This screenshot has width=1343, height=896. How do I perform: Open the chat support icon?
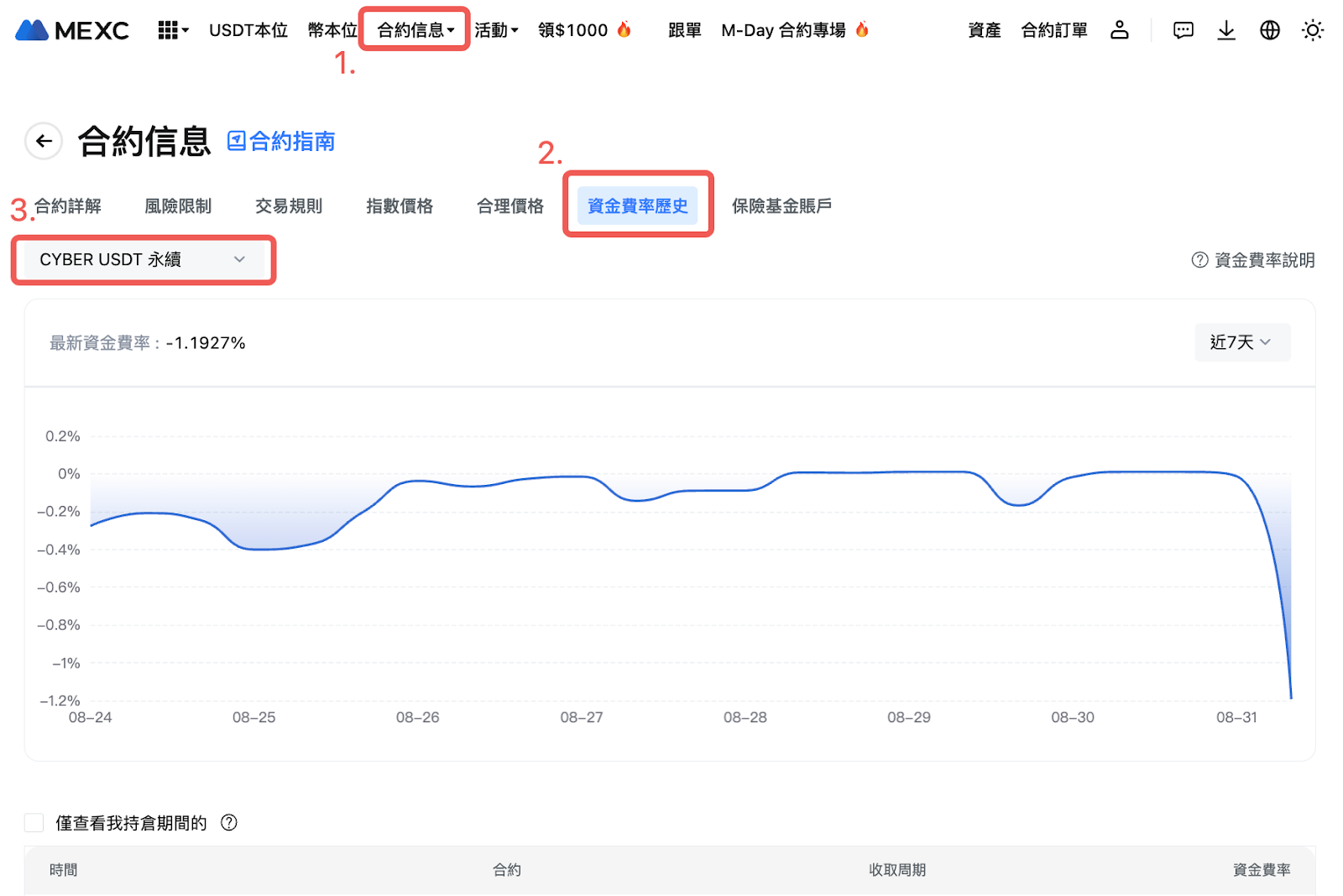(1183, 30)
